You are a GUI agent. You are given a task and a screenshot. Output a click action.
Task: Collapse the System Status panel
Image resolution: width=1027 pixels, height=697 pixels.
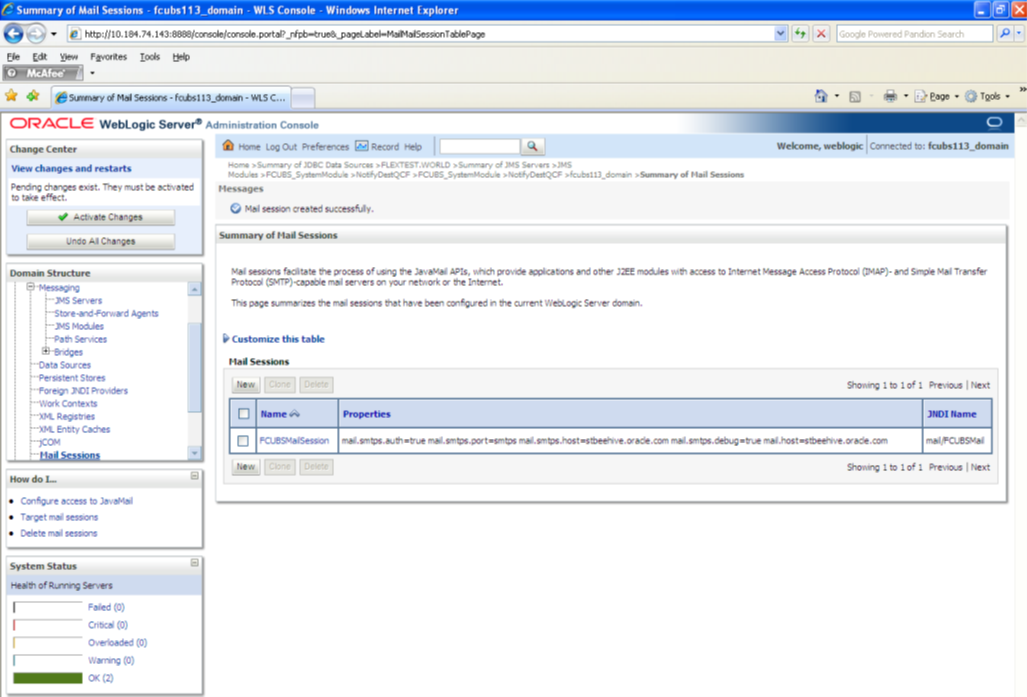pyautogui.click(x=195, y=563)
